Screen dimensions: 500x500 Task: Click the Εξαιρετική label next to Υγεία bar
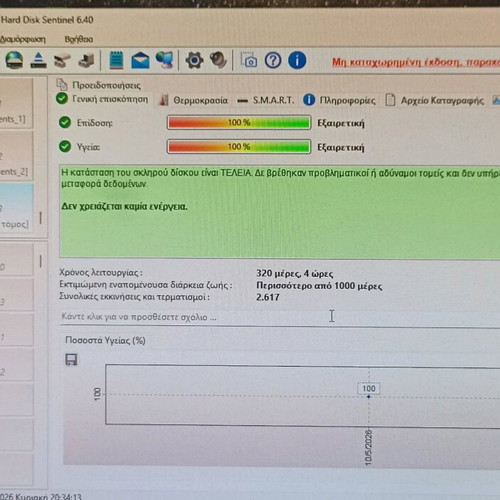click(x=341, y=148)
